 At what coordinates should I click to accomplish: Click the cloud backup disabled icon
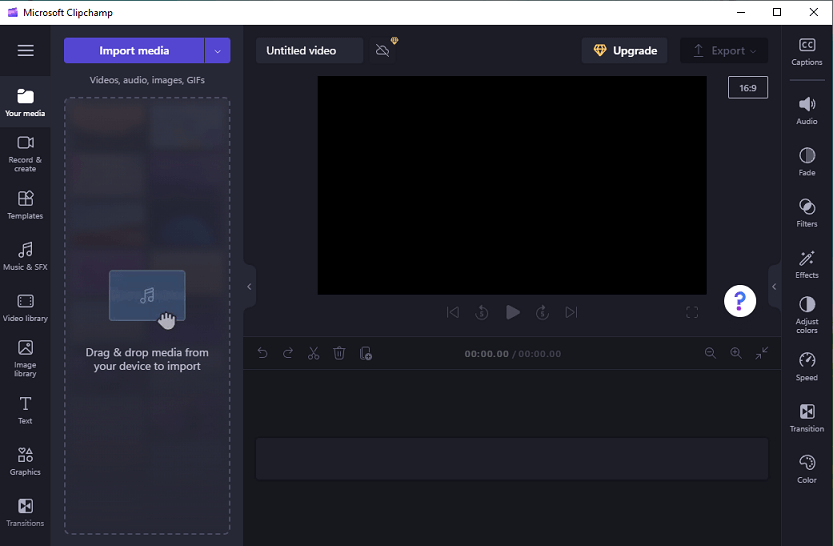tap(382, 50)
